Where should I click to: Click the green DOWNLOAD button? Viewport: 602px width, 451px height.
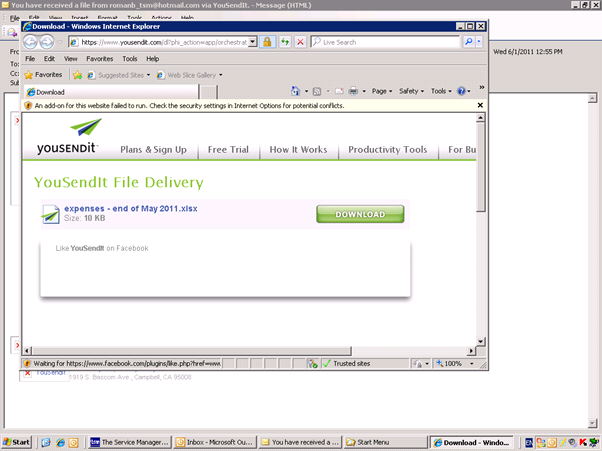coord(360,214)
